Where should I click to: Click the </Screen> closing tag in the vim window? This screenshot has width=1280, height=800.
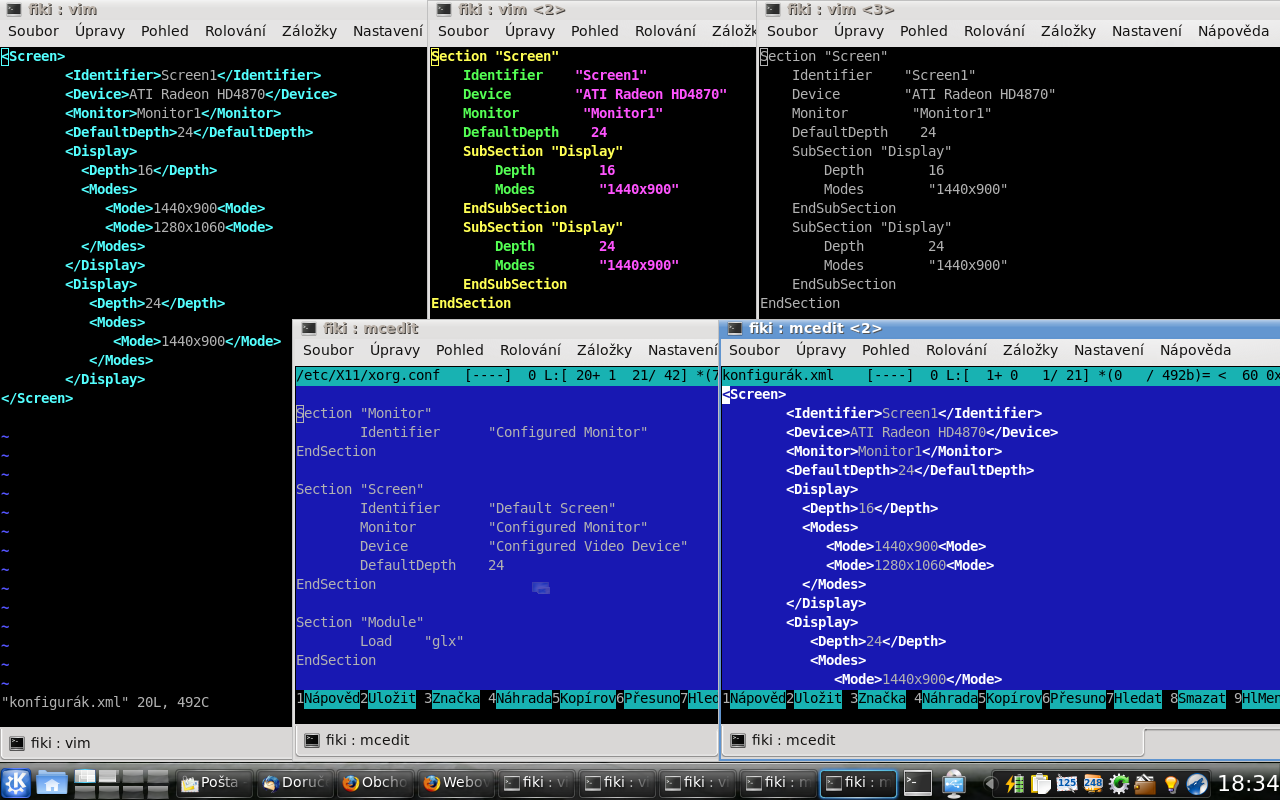click(37, 398)
